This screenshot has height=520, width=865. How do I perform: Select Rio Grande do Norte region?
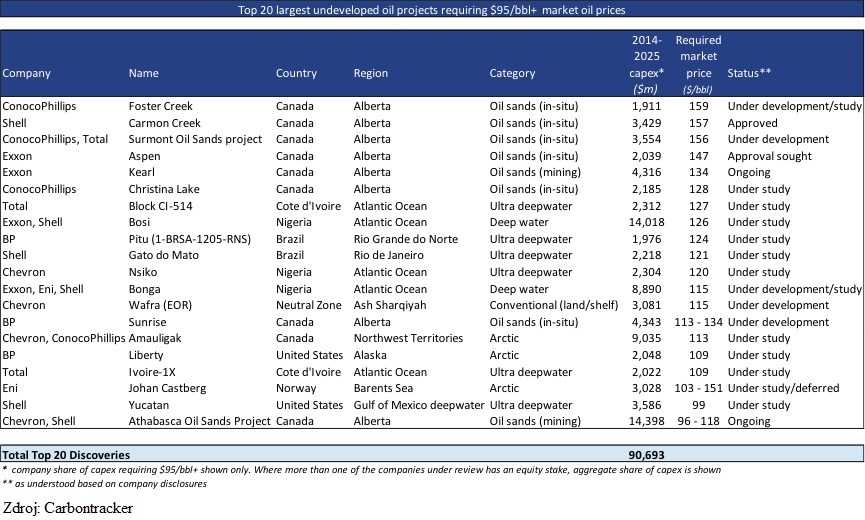[x=406, y=239]
